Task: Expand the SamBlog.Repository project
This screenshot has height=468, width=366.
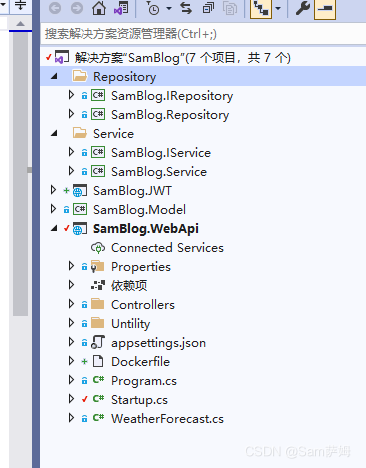Action: 71,114
